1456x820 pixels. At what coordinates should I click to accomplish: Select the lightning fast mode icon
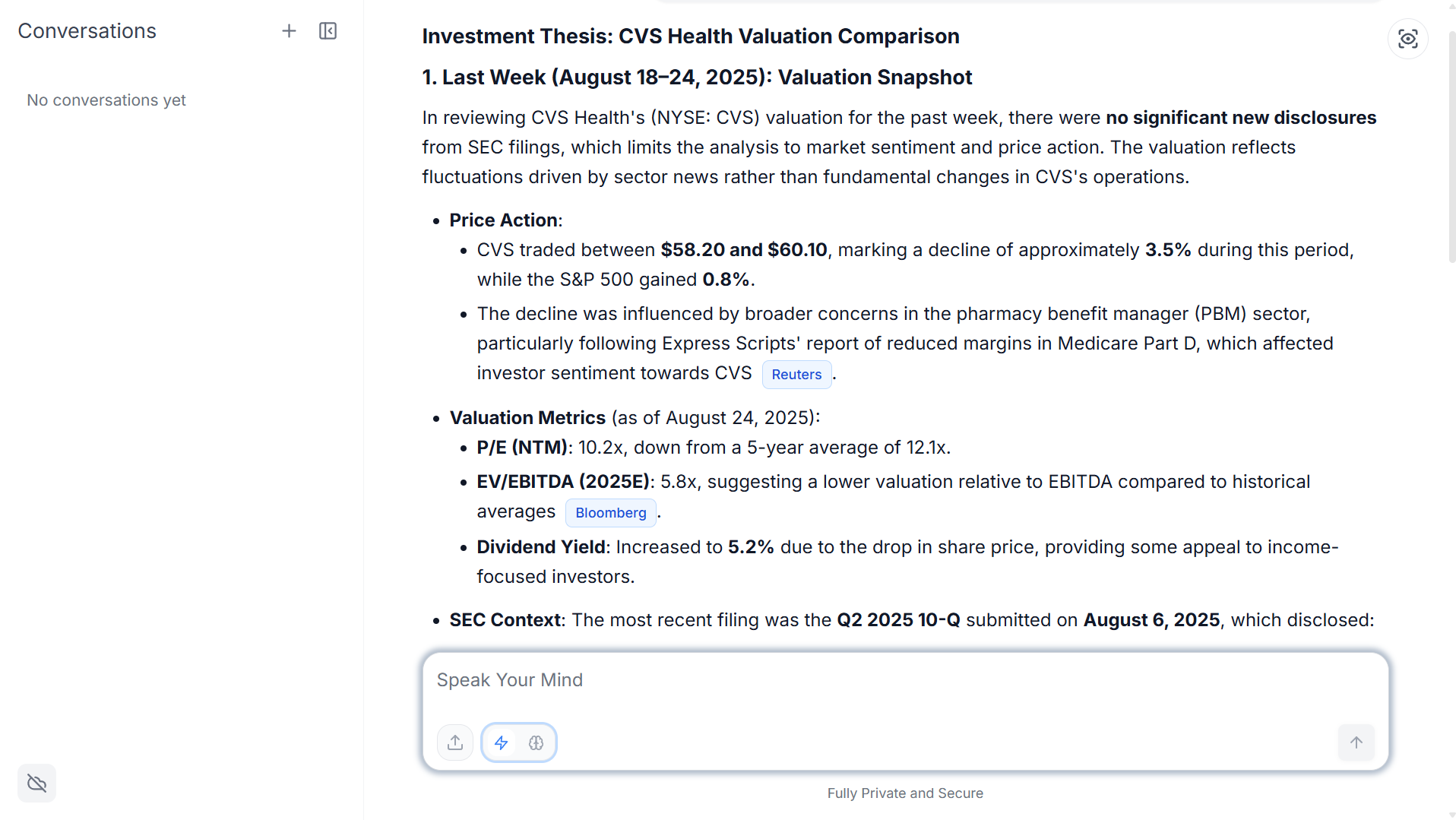point(502,742)
